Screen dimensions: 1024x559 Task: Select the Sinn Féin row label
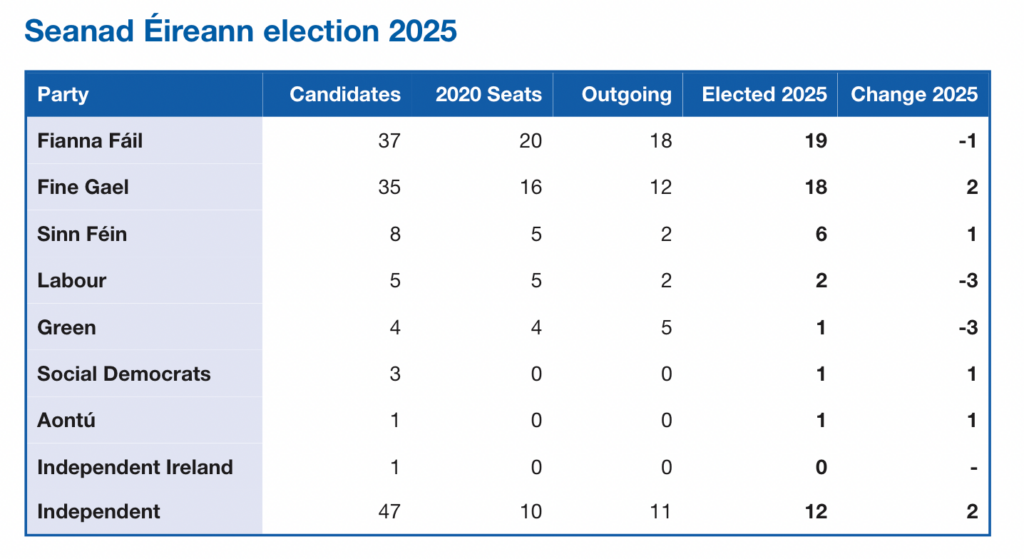point(82,234)
